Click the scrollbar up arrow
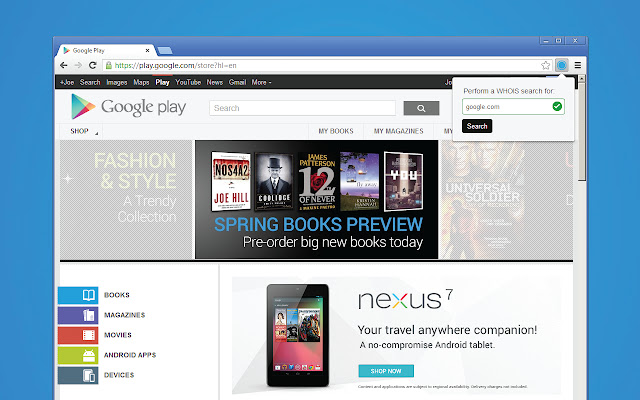Viewport: 640px width, 400px height. [582, 78]
